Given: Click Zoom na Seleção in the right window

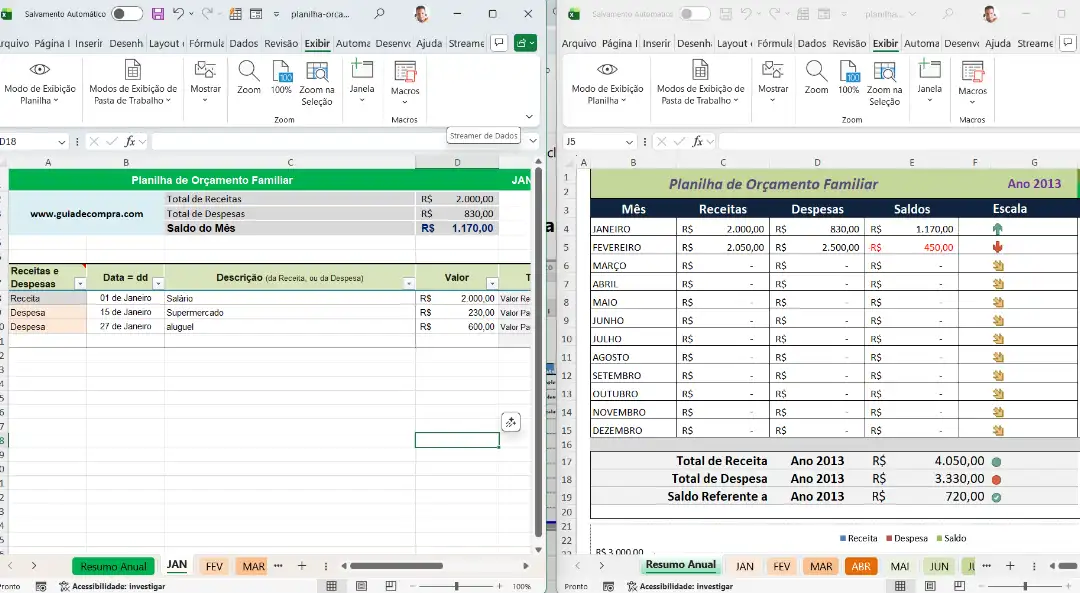Looking at the screenshot, I should point(884,82).
